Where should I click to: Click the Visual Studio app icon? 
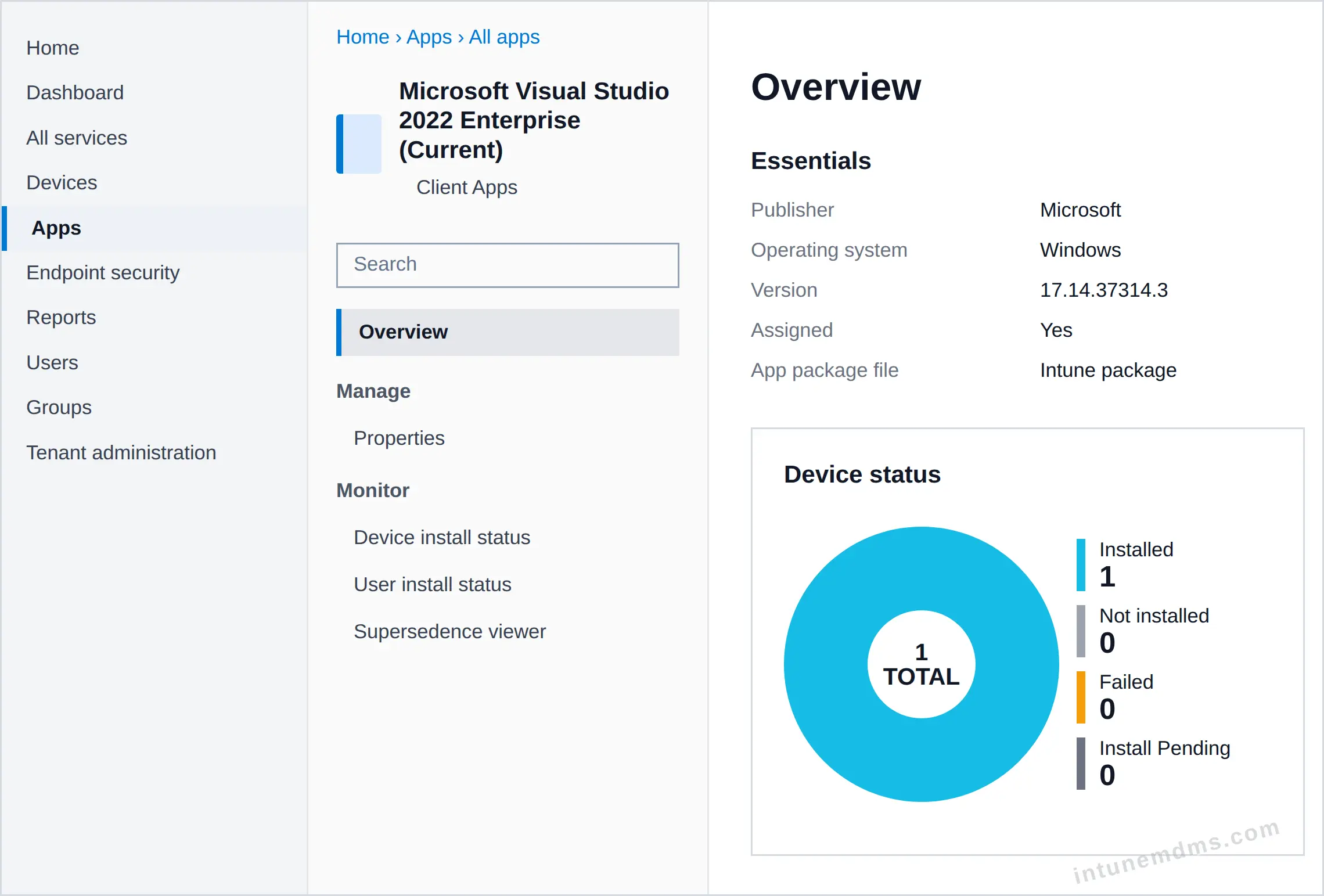click(x=359, y=144)
